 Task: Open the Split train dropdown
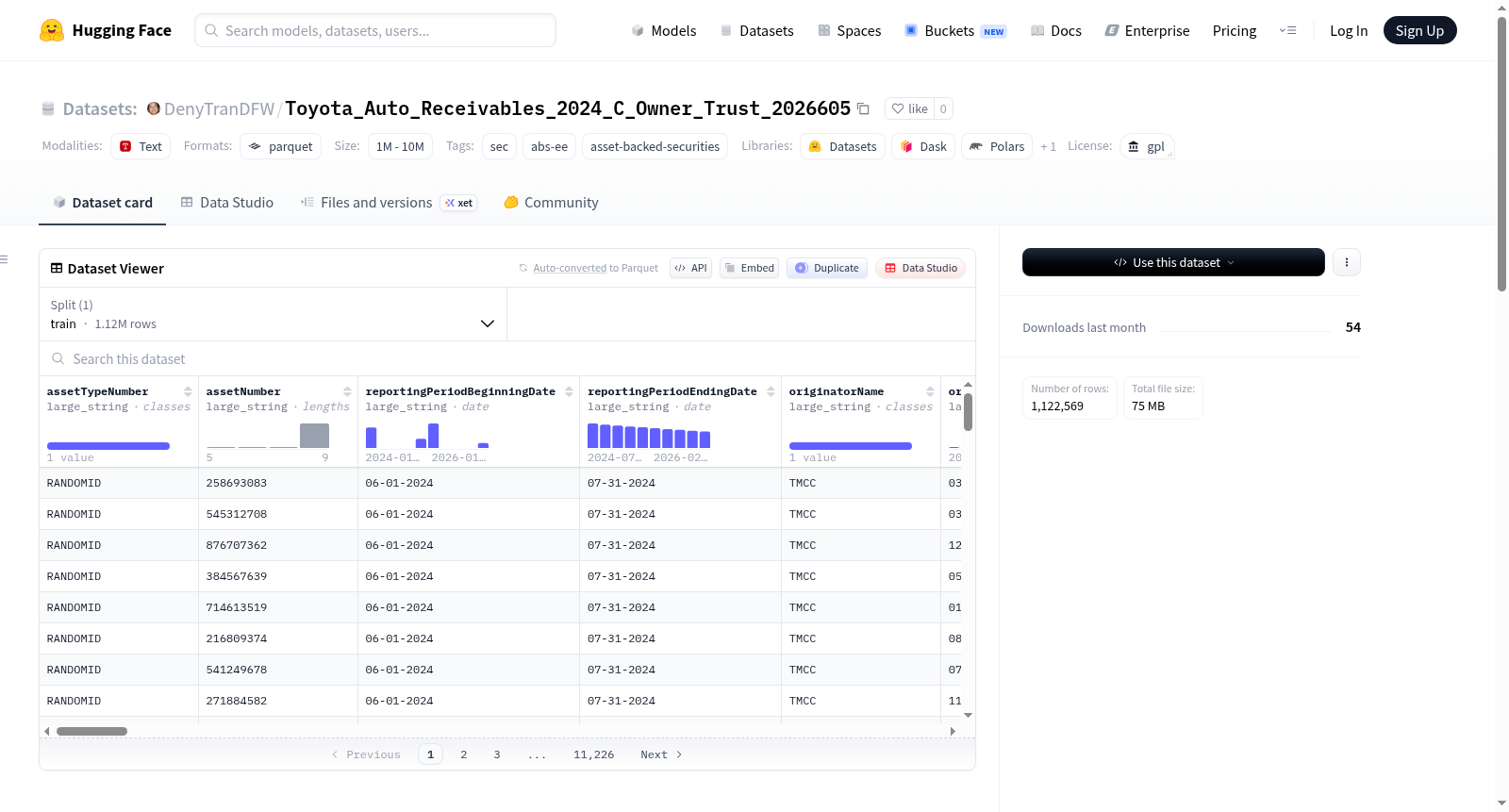(273, 314)
